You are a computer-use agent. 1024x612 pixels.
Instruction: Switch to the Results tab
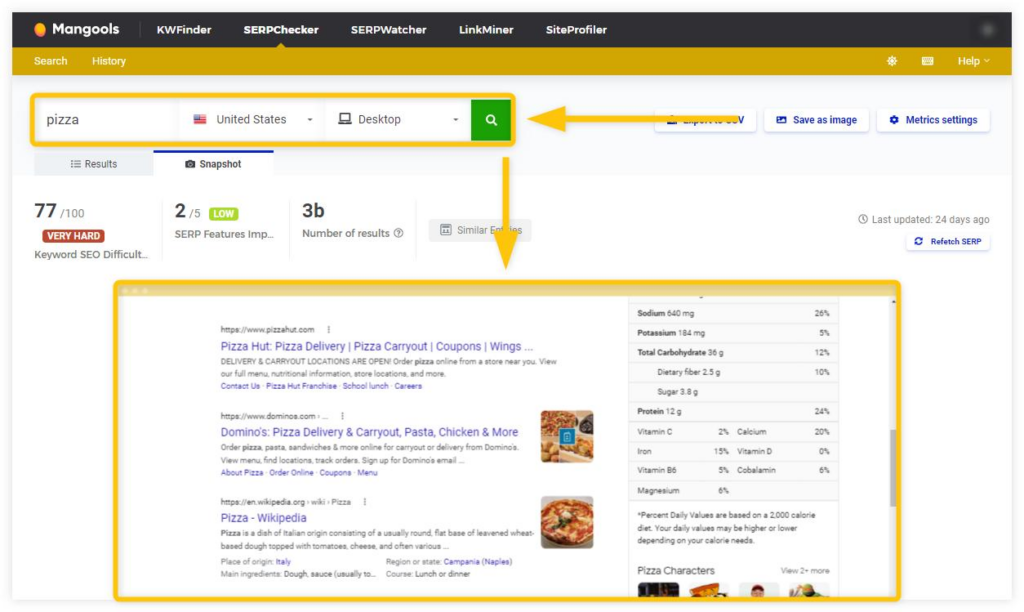(93, 164)
